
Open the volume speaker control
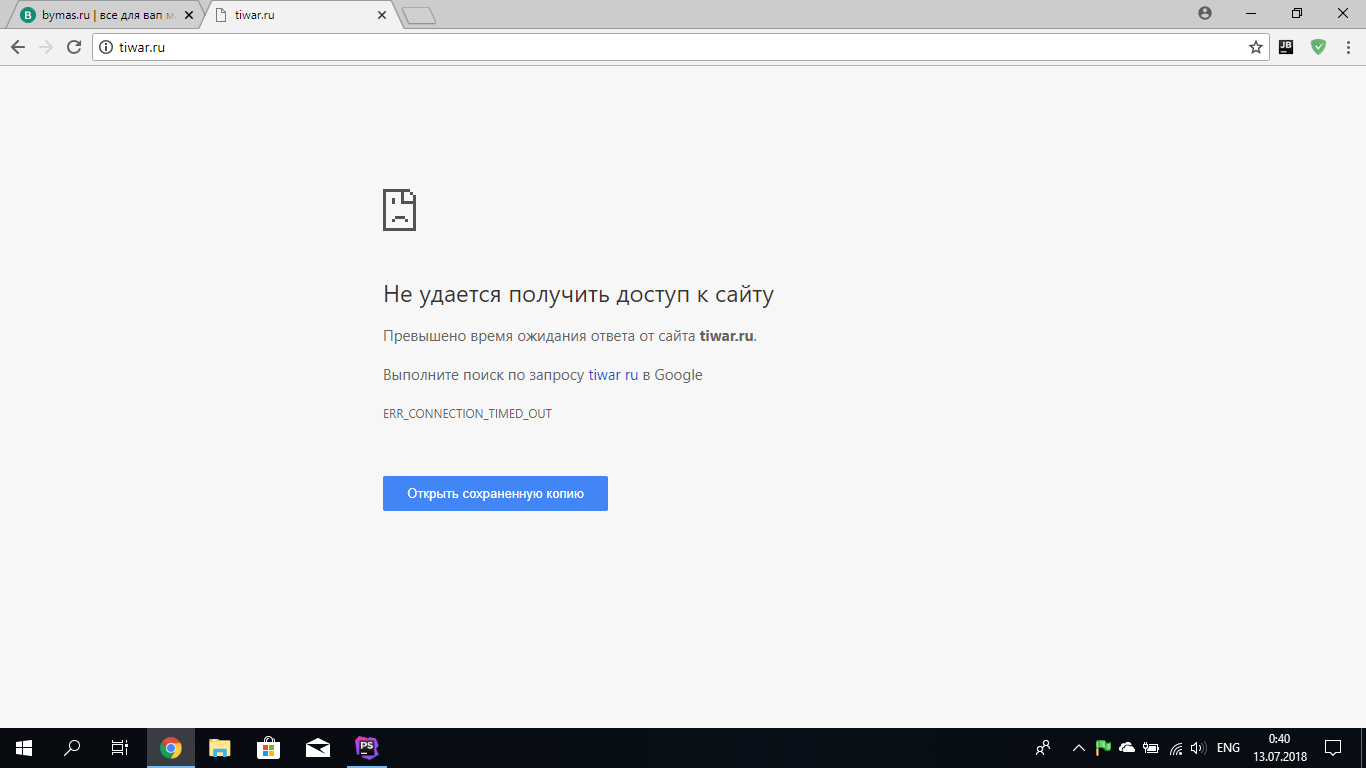pos(1198,748)
